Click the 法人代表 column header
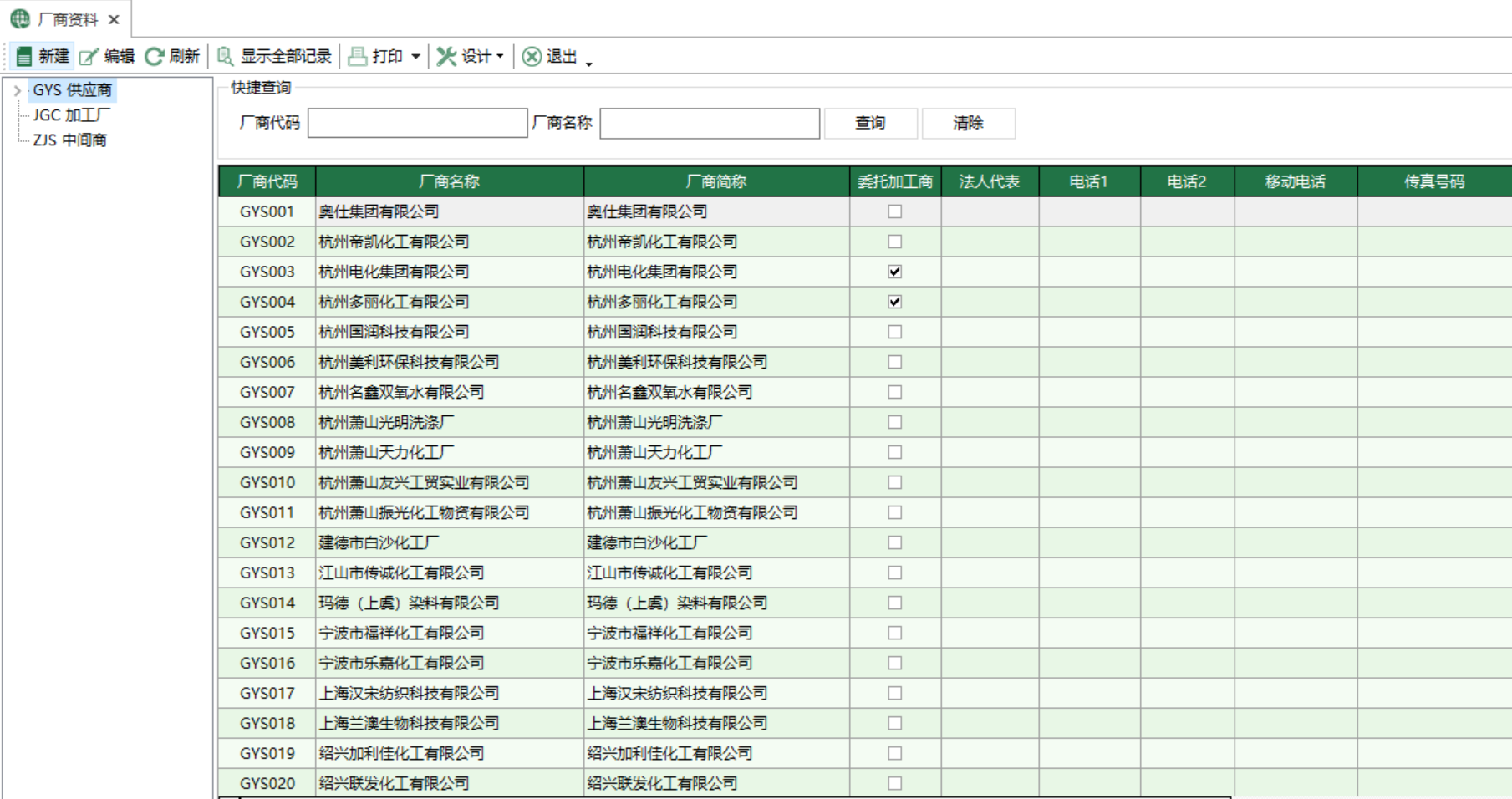 click(990, 181)
